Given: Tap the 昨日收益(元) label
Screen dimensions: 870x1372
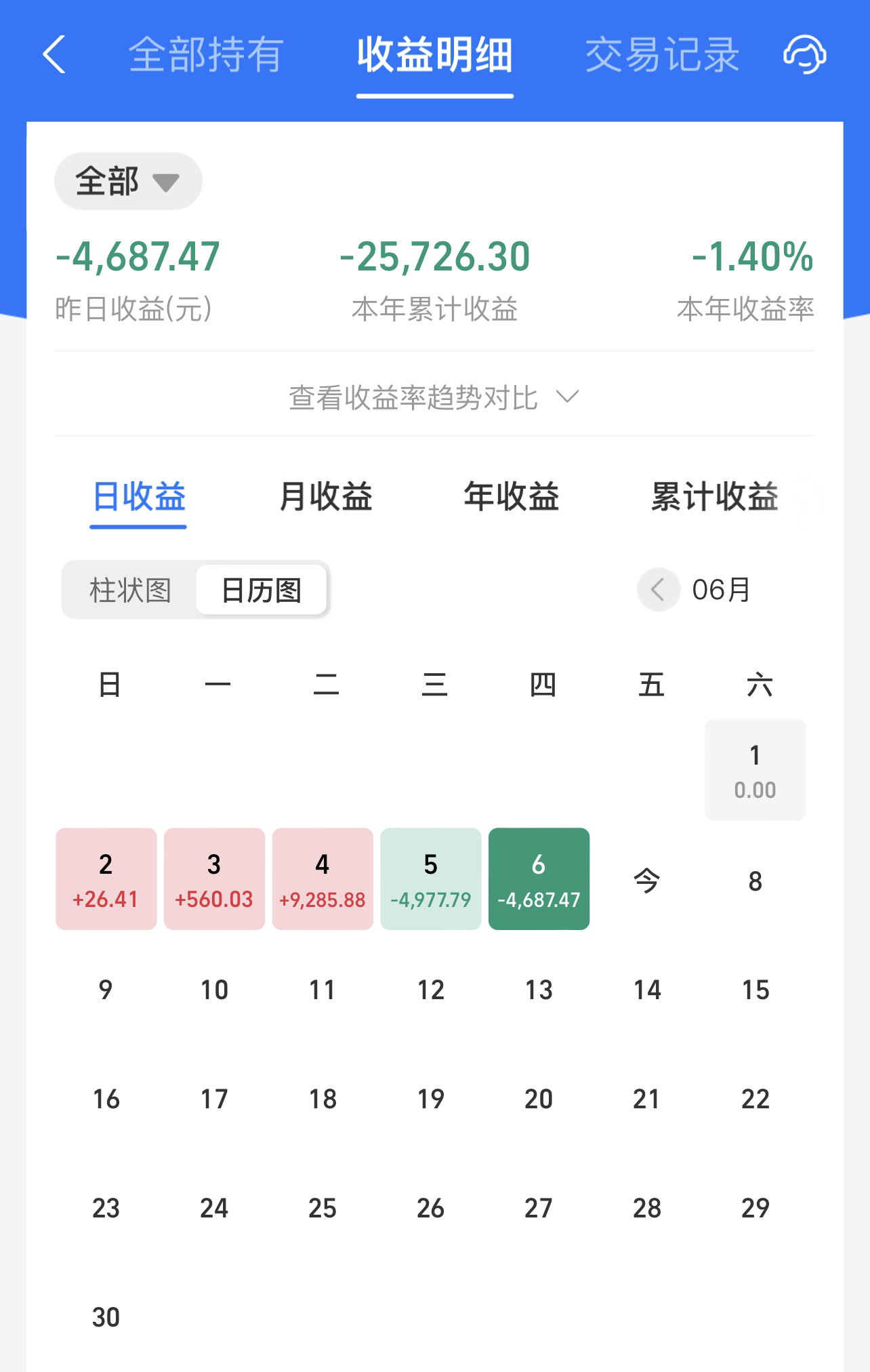Looking at the screenshot, I should pyautogui.click(x=133, y=309).
